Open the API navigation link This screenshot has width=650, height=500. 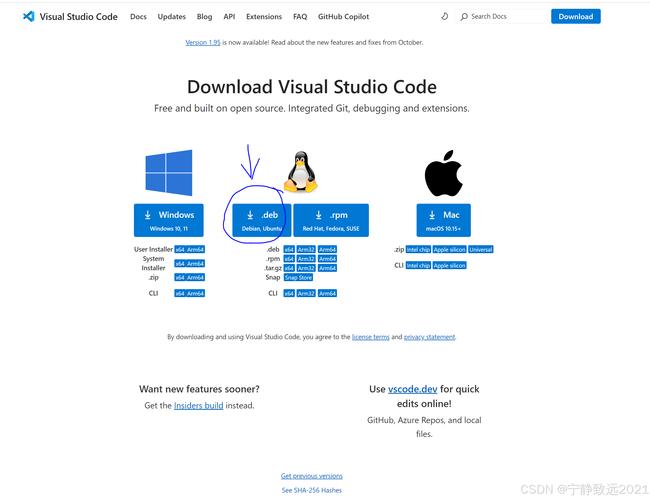[229, 17]
